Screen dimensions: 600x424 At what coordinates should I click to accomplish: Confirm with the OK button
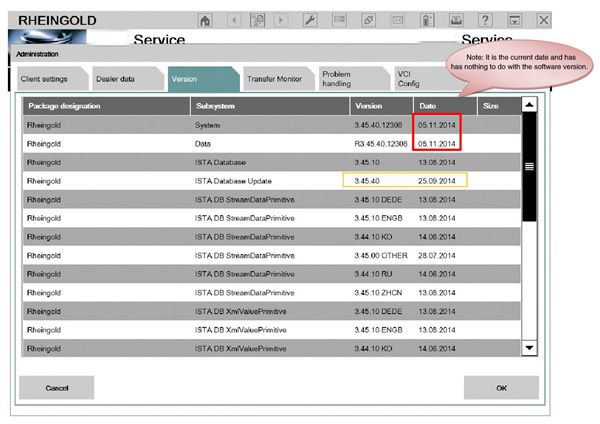[501, 387]
